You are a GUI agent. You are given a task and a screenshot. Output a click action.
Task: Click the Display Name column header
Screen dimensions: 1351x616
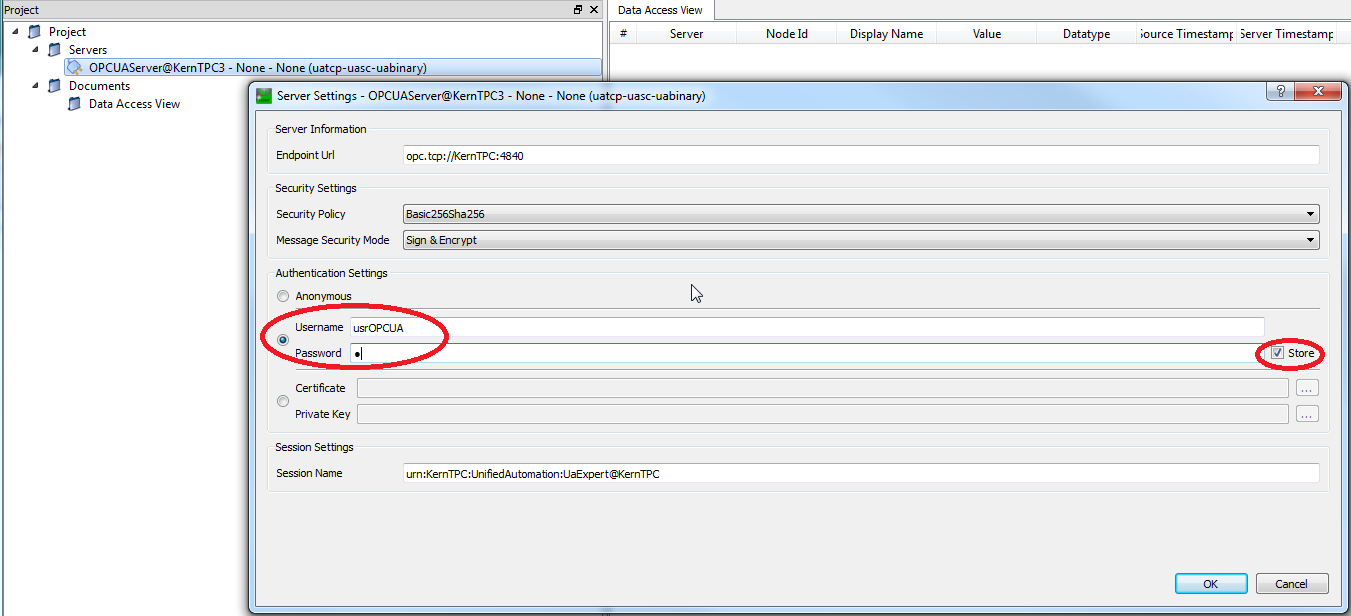coord(886,34)
